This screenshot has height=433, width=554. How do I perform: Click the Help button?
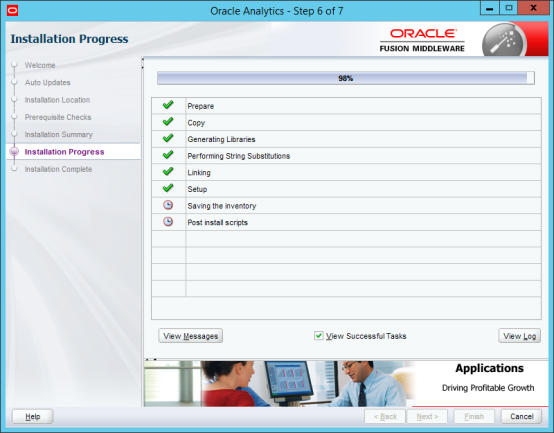[x=33, y=416]
